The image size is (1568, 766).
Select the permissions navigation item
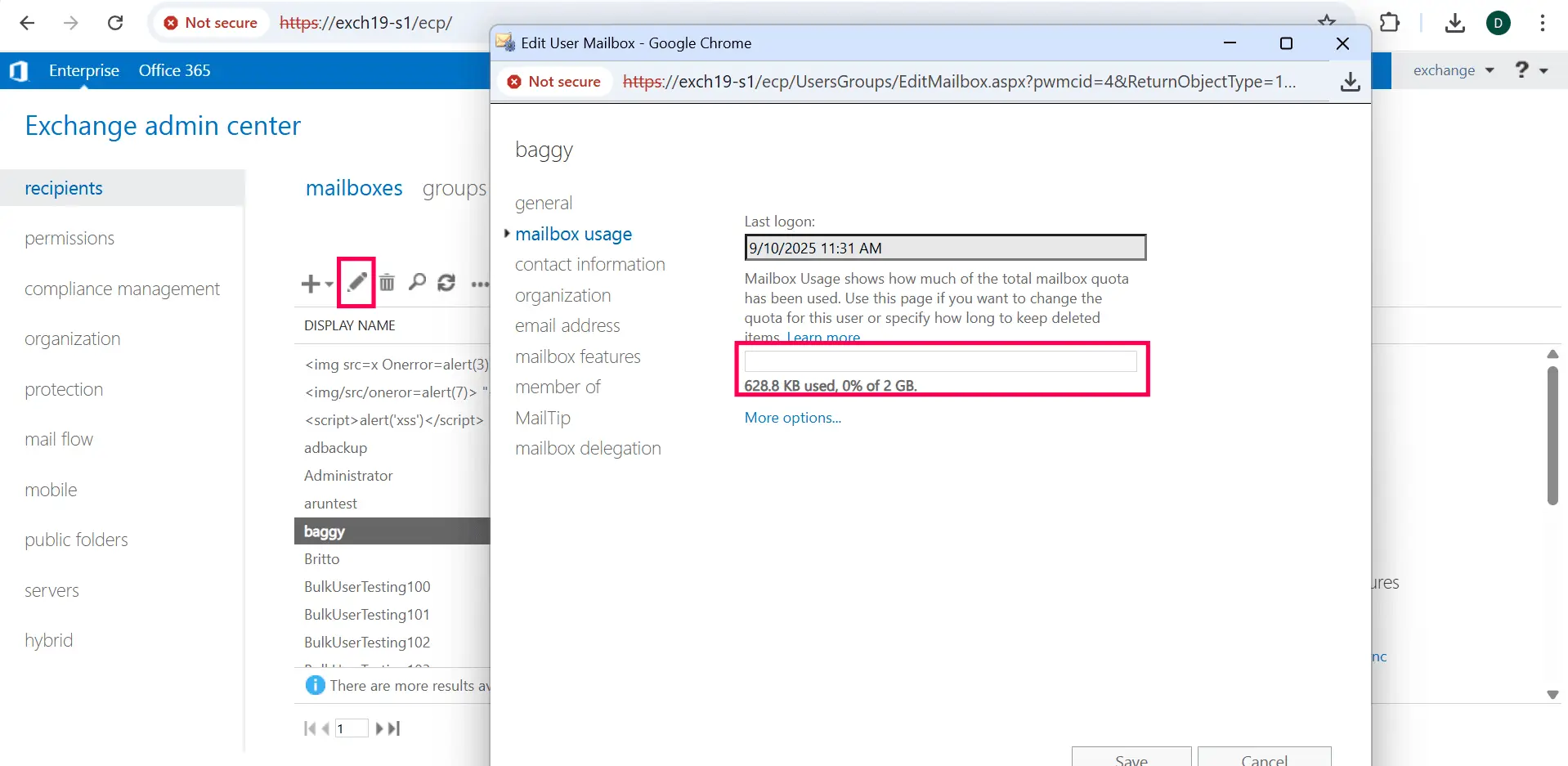[69, 238]
